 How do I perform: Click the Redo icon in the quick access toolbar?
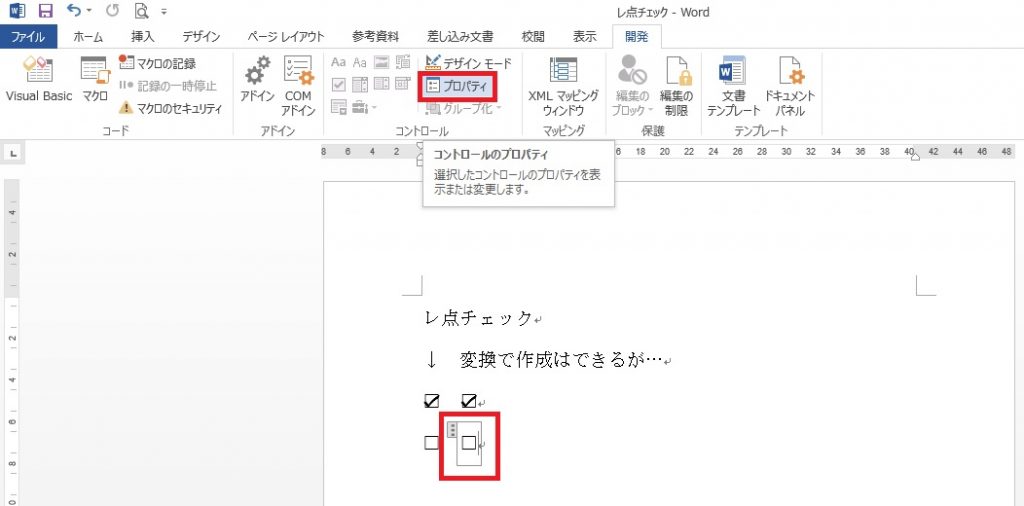pos(112,11)
